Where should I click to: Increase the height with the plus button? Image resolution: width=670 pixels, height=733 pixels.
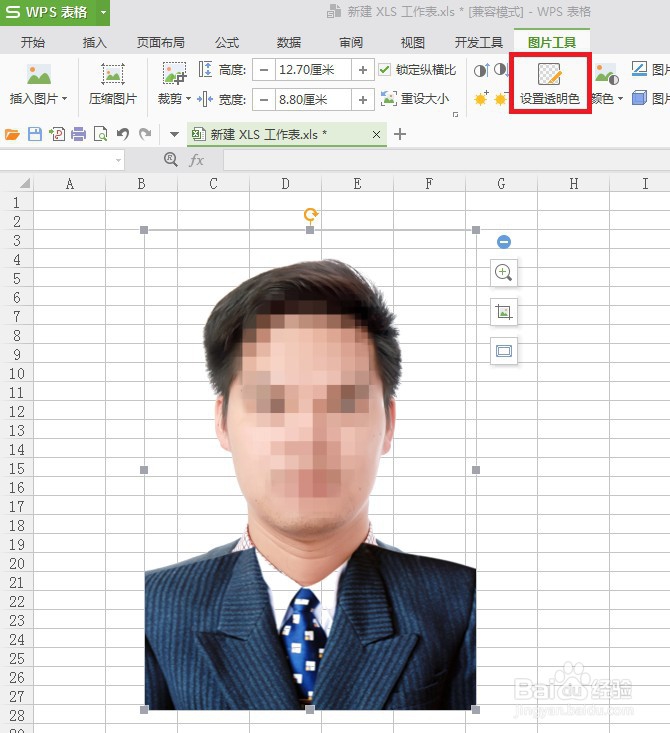(363, 70)
